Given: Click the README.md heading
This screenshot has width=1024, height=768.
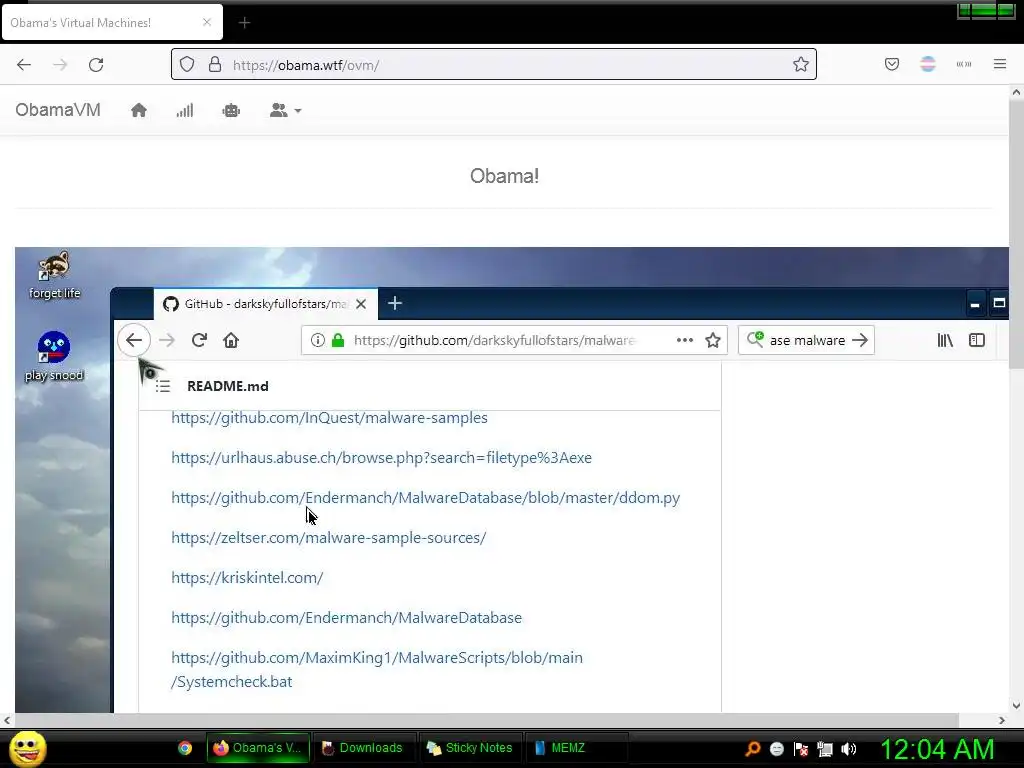Looking at the screenshot, I should pyautogui.click(x=228, y=386).
